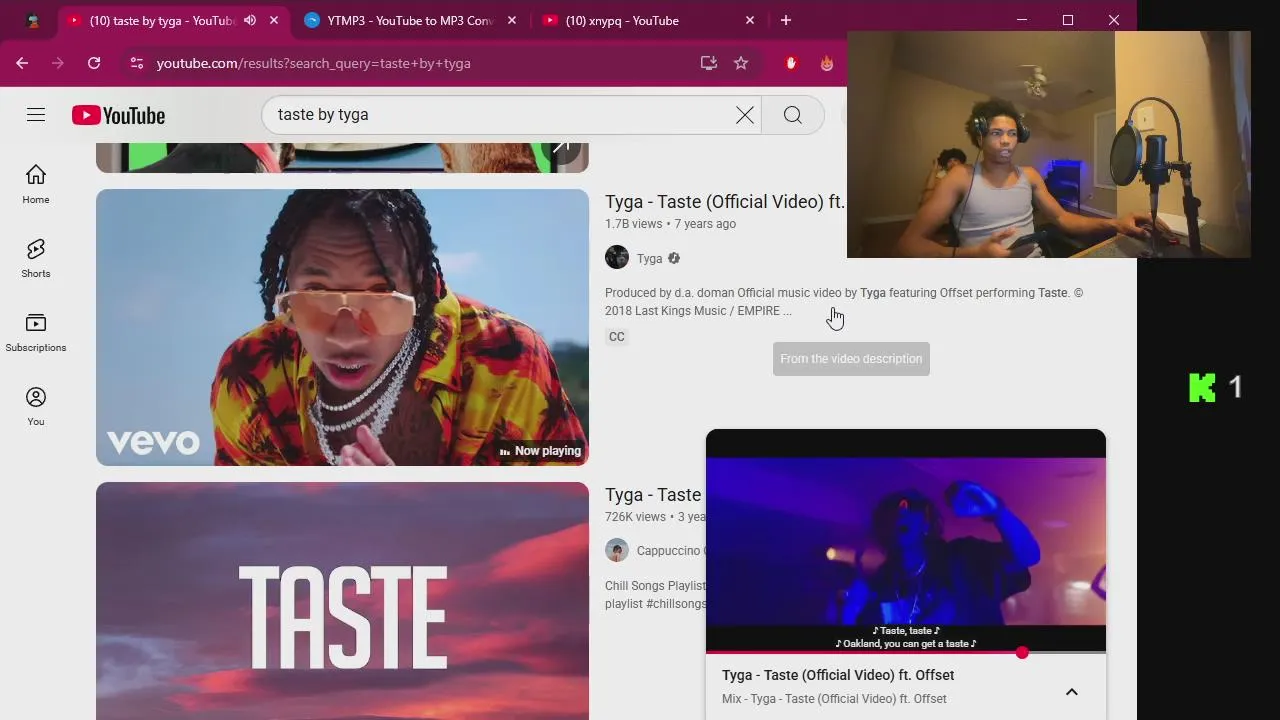Open Tyga - Taste (Official Video) title link
Screen dimensions: 1280x720
coord(725,202)
